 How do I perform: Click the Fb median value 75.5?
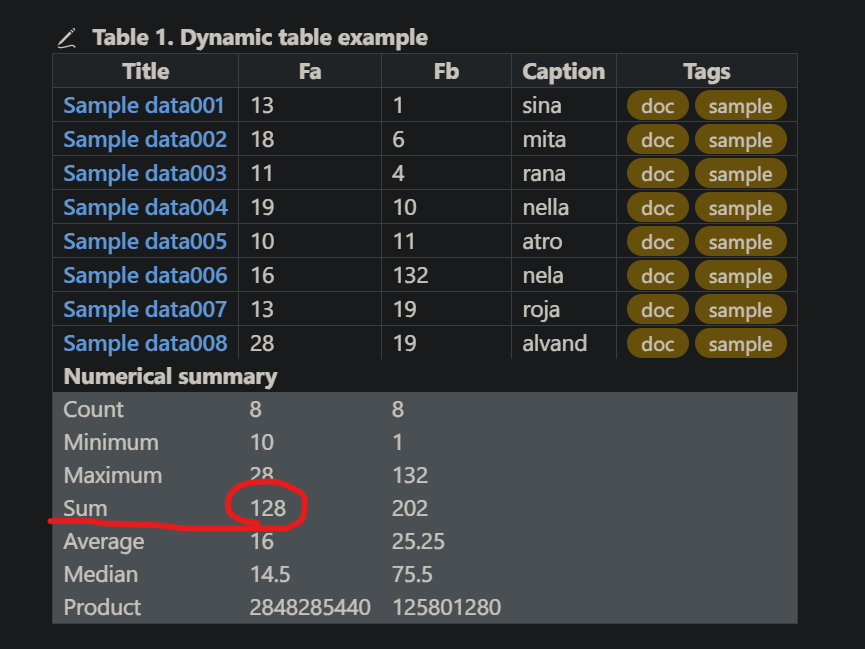[412, 574]
